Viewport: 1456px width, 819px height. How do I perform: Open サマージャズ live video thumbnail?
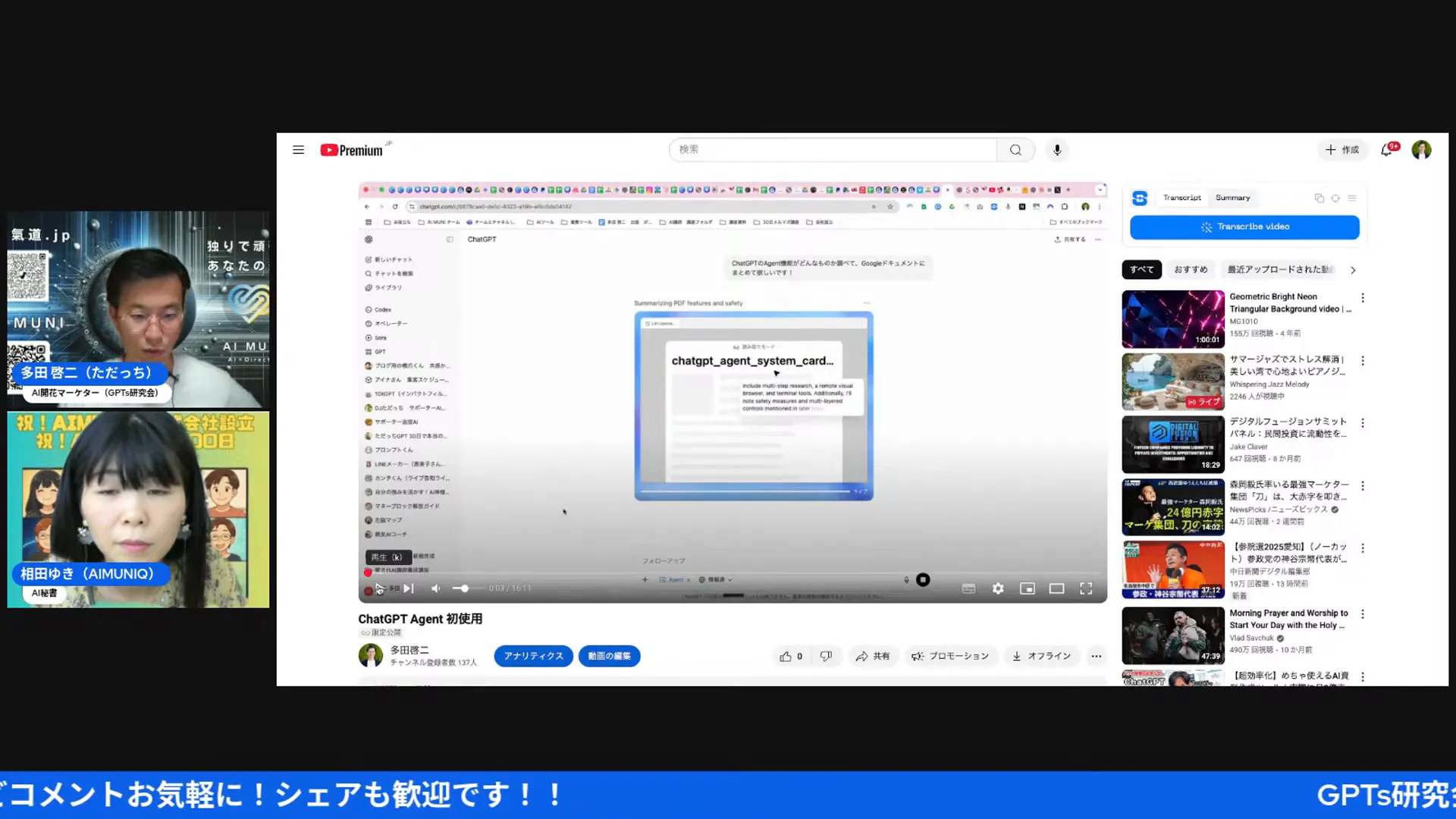(1173, 382)
